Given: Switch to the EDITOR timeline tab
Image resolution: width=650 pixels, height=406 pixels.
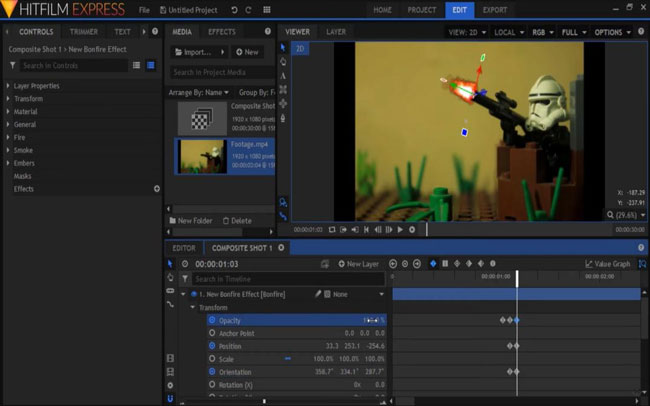Looking at the screenshot, I should coord(184,248).
